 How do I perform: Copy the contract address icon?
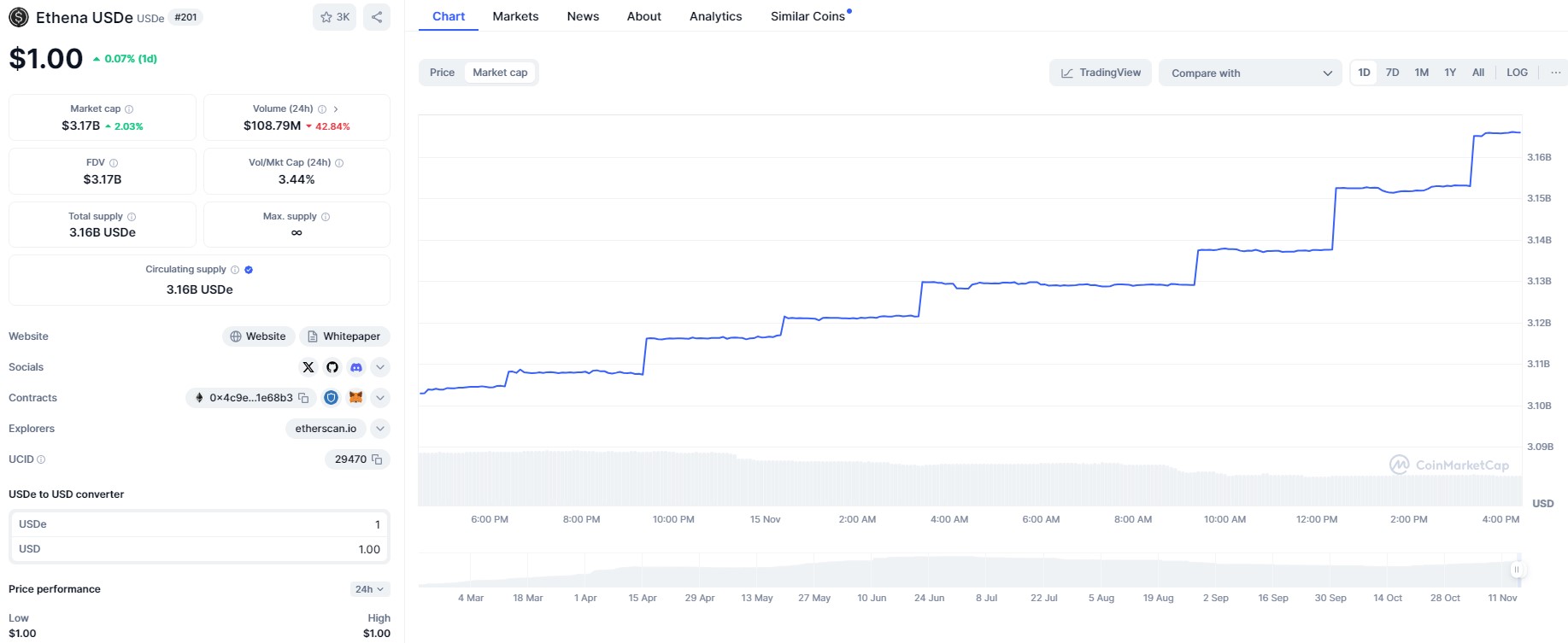[x=303, y=398]
